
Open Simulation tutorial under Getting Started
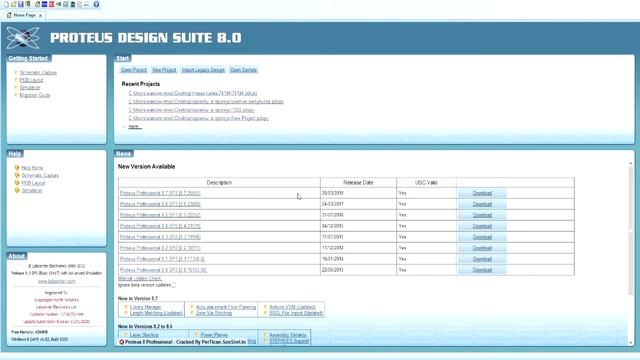click(30, 87)
